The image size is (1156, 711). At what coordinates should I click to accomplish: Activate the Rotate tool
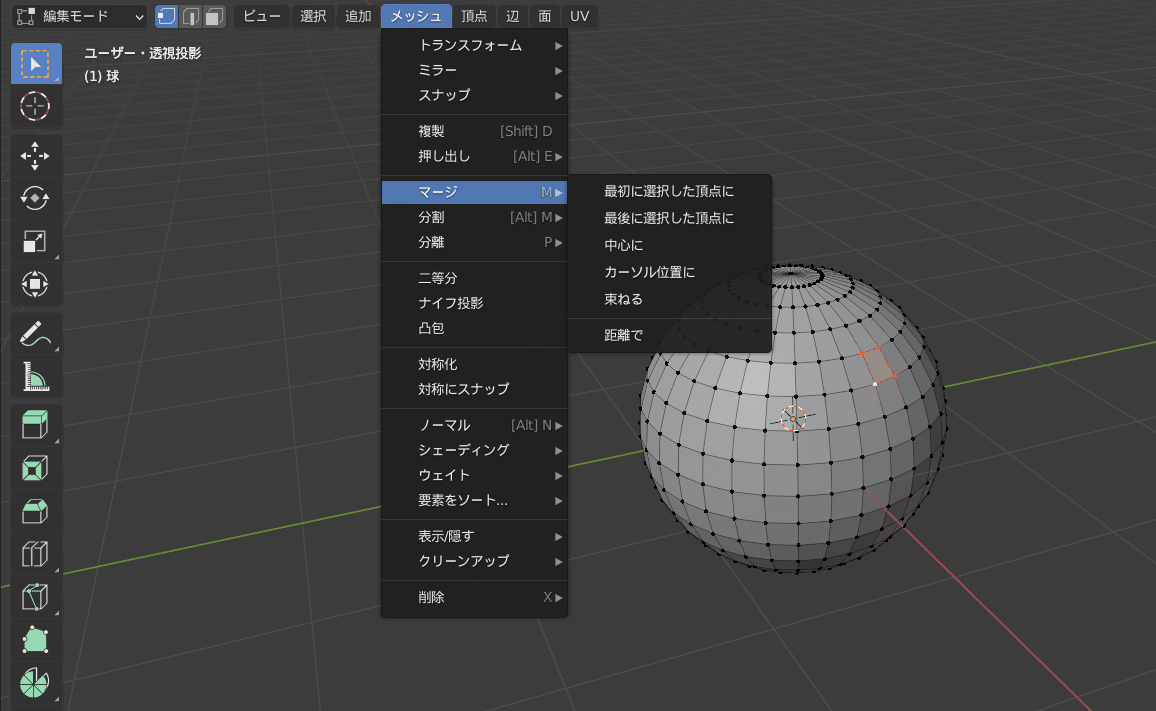tap(35, 198)
